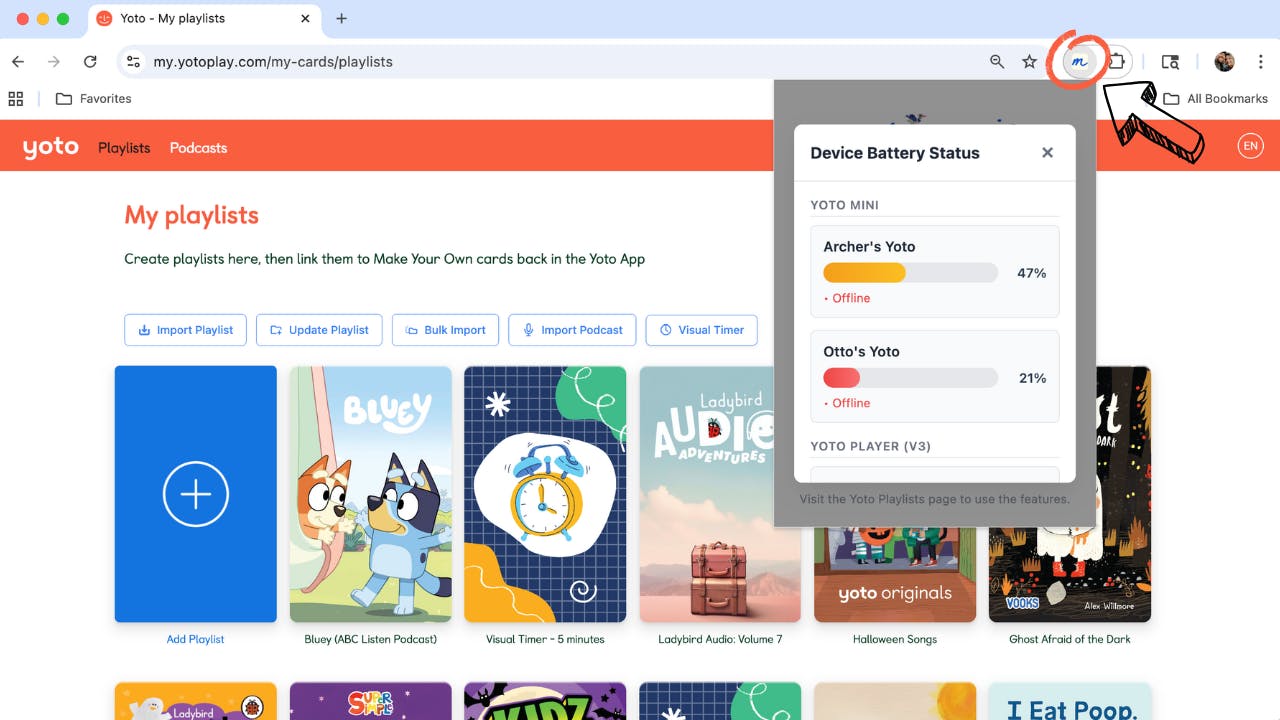
Task: Click the address bar URL field
Action: point(560,62)
